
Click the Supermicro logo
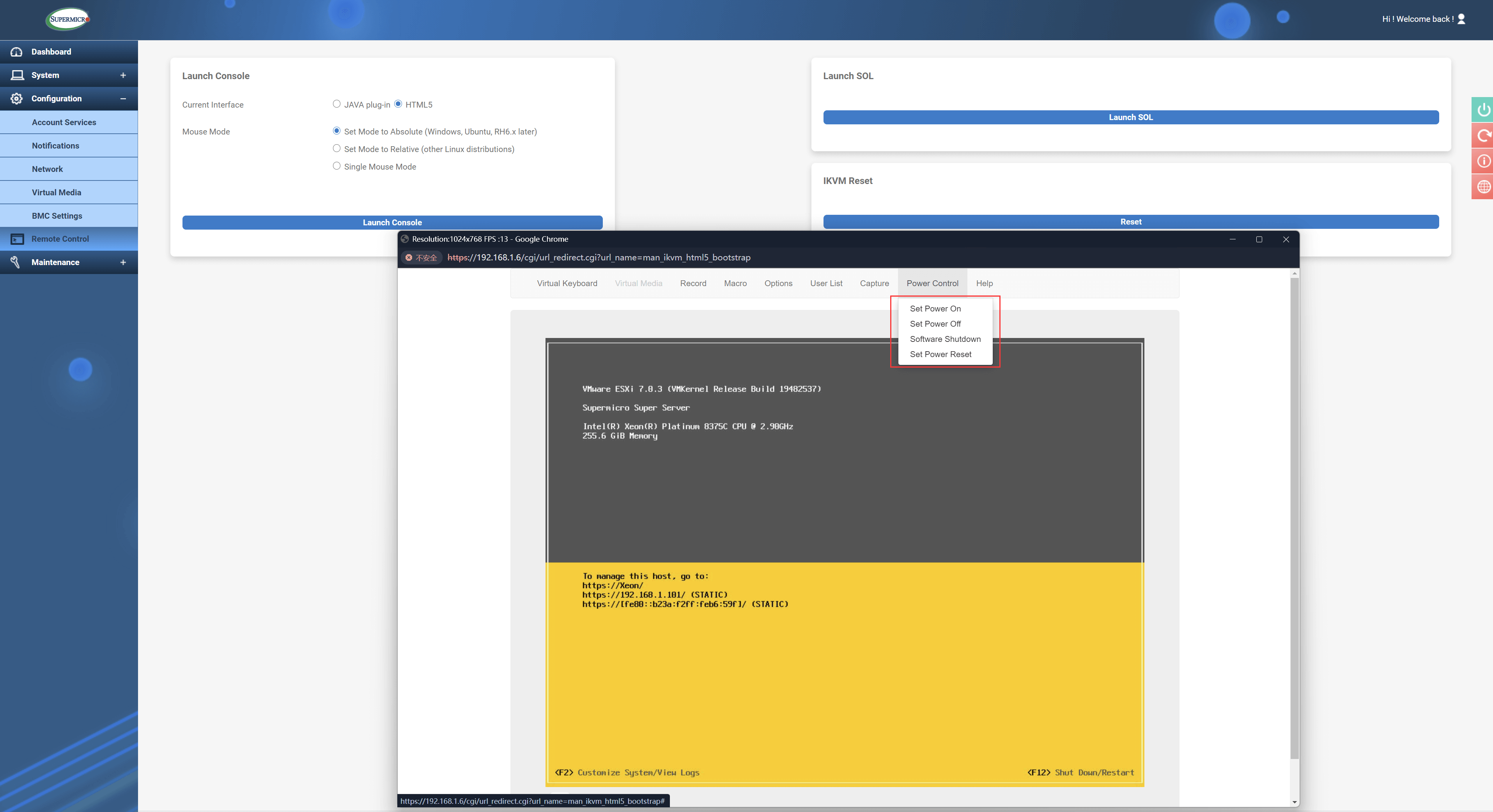pyautogui.click(x=68, y=19)
